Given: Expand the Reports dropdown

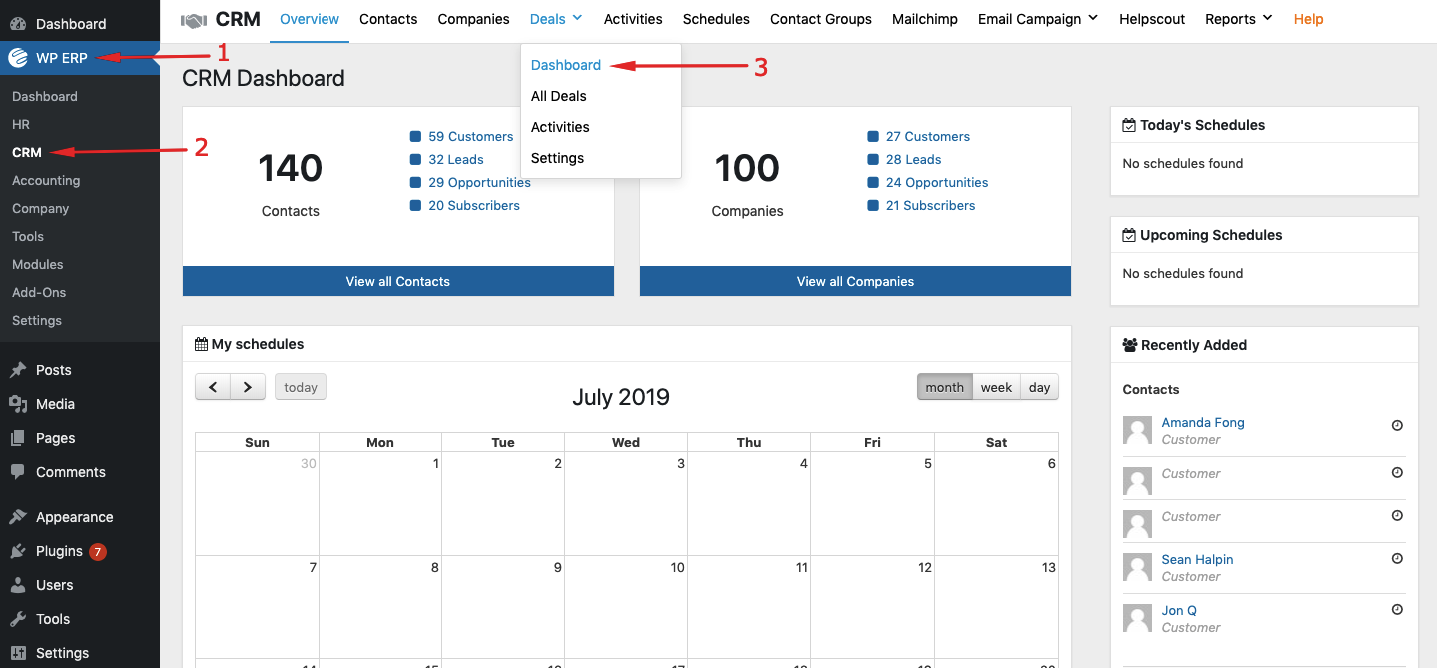Looking at the screenshot, I should click(1239, 19).
